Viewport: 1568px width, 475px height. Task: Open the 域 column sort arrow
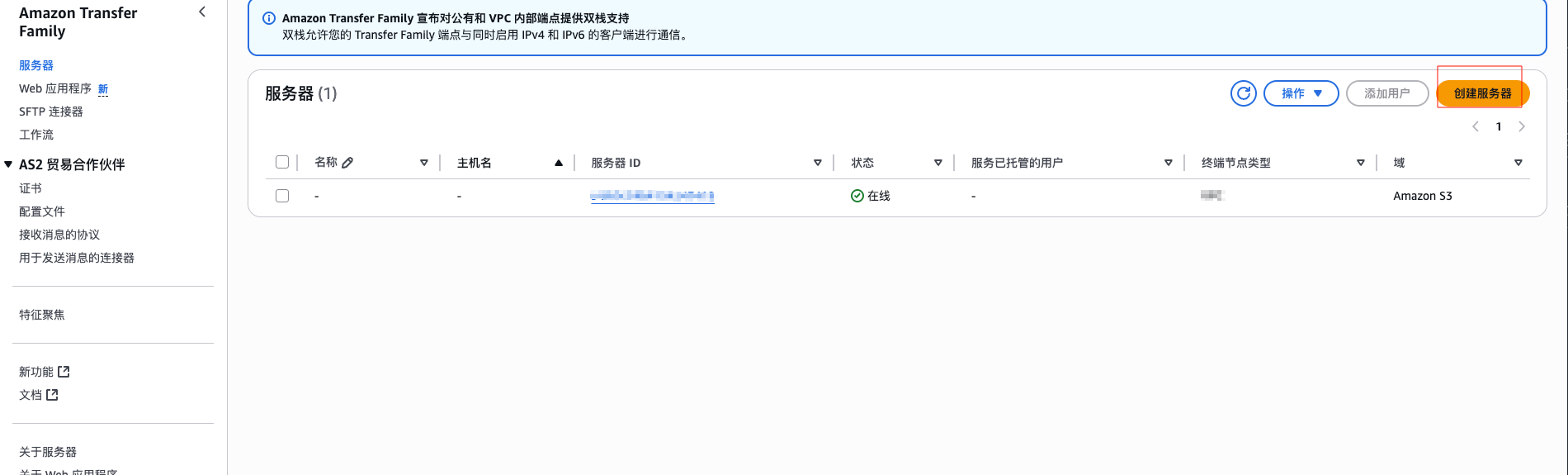click(x=1518, y=163)
